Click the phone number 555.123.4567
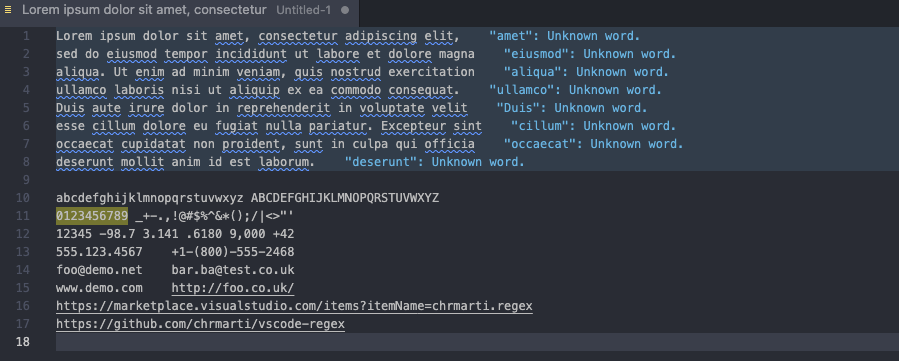 (99, 252)
